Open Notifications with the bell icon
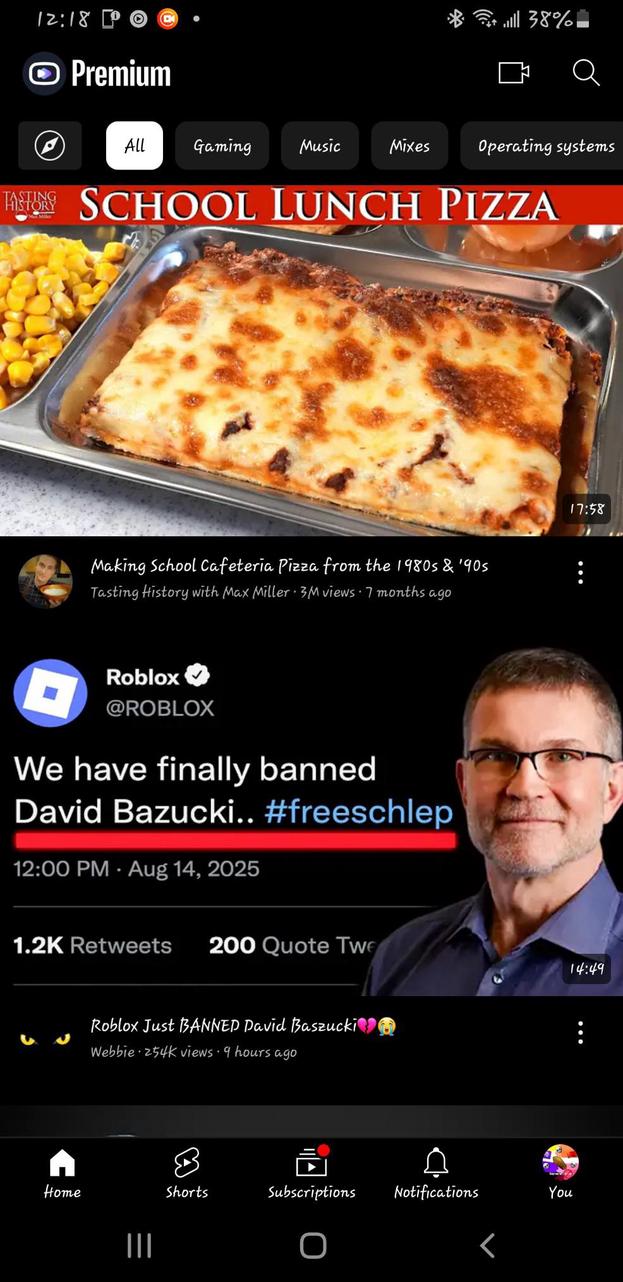The width and height of the screenshot is (623, 1282). click(x=436, y=1173)
